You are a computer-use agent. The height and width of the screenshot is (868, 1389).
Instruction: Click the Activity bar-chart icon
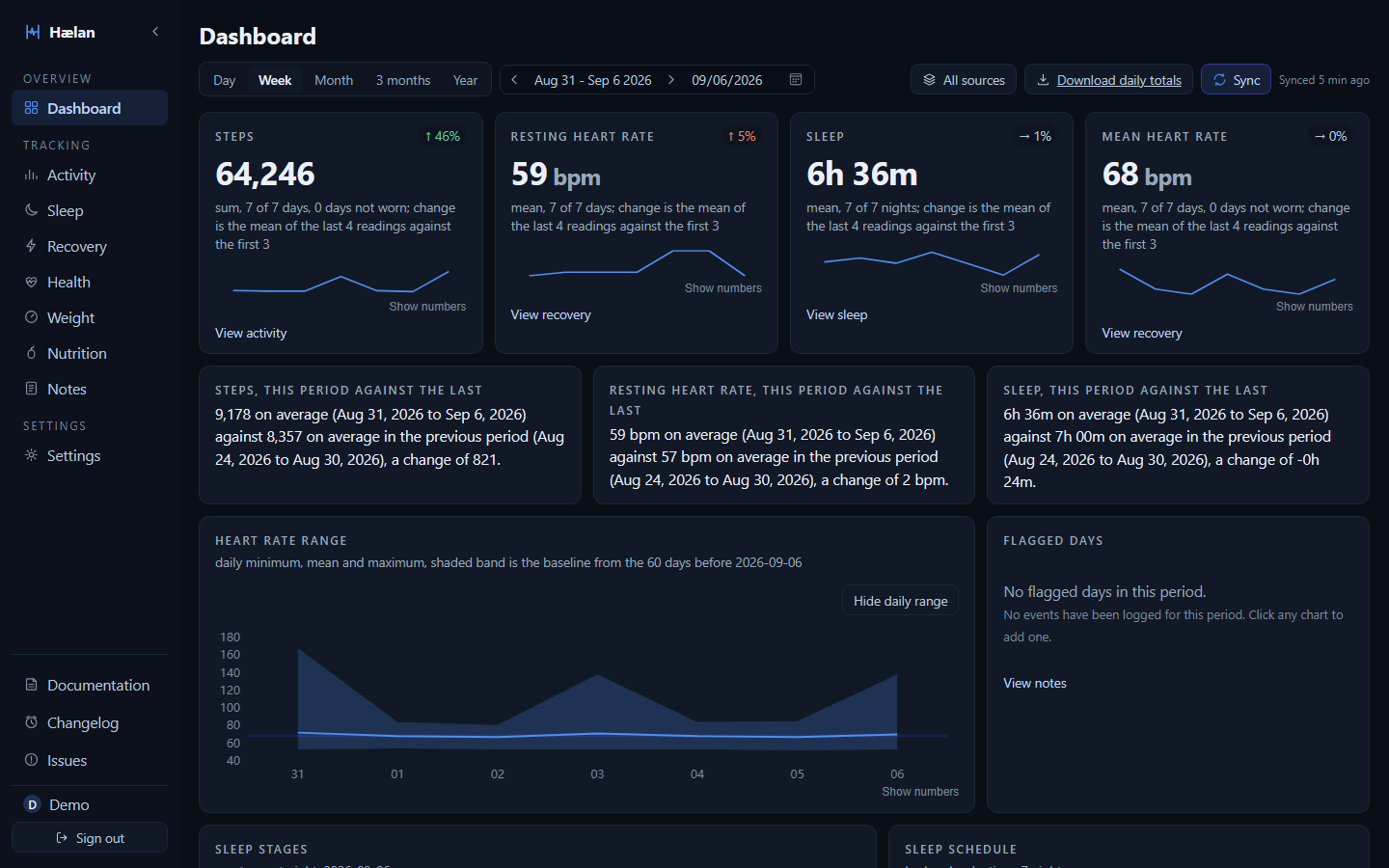click(x=31, y=175)
